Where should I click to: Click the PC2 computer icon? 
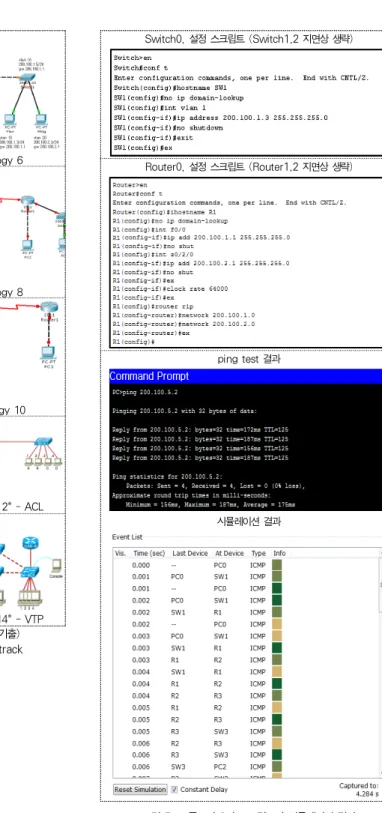[x=26, y=245]
